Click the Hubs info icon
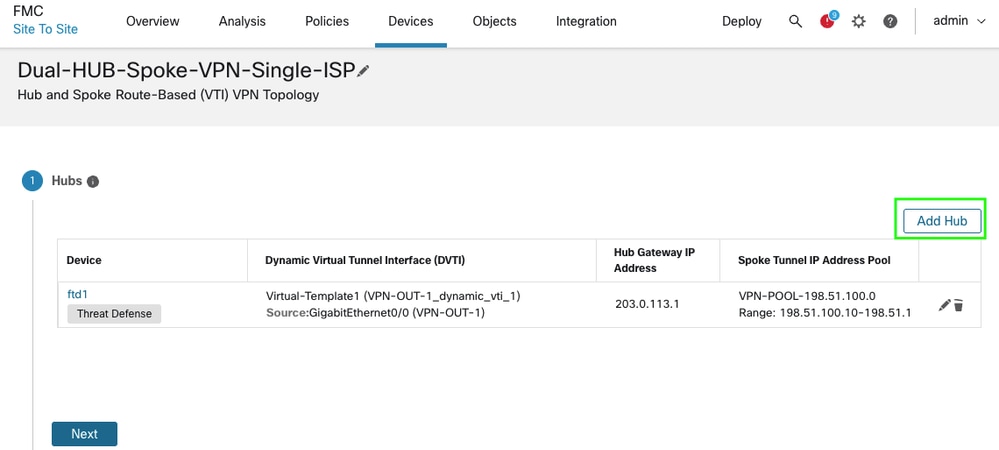Viewport: 999px width, 450px height. click(x=93, y=182)
